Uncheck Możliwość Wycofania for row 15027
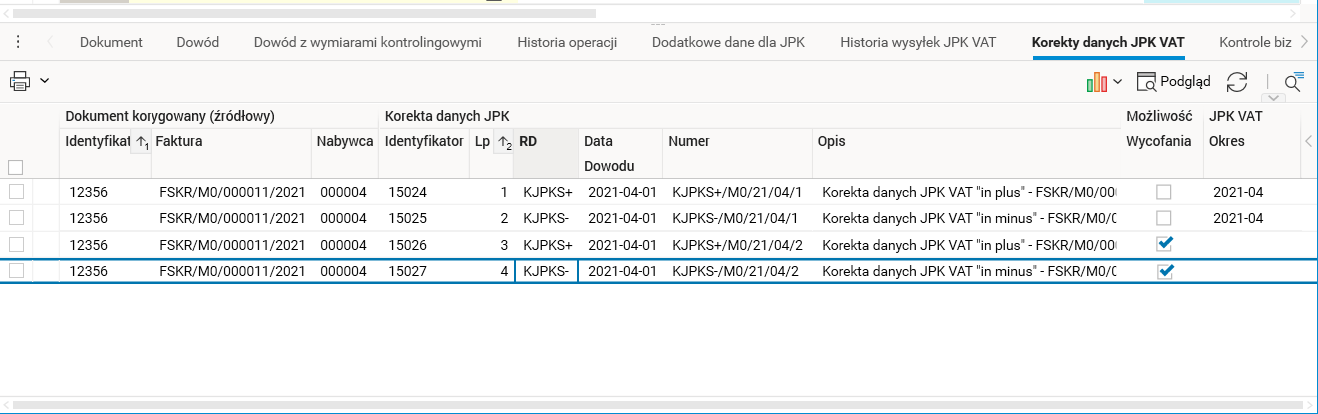Viewport: 1318px width, 414px height. click(x=1164, y=270)
